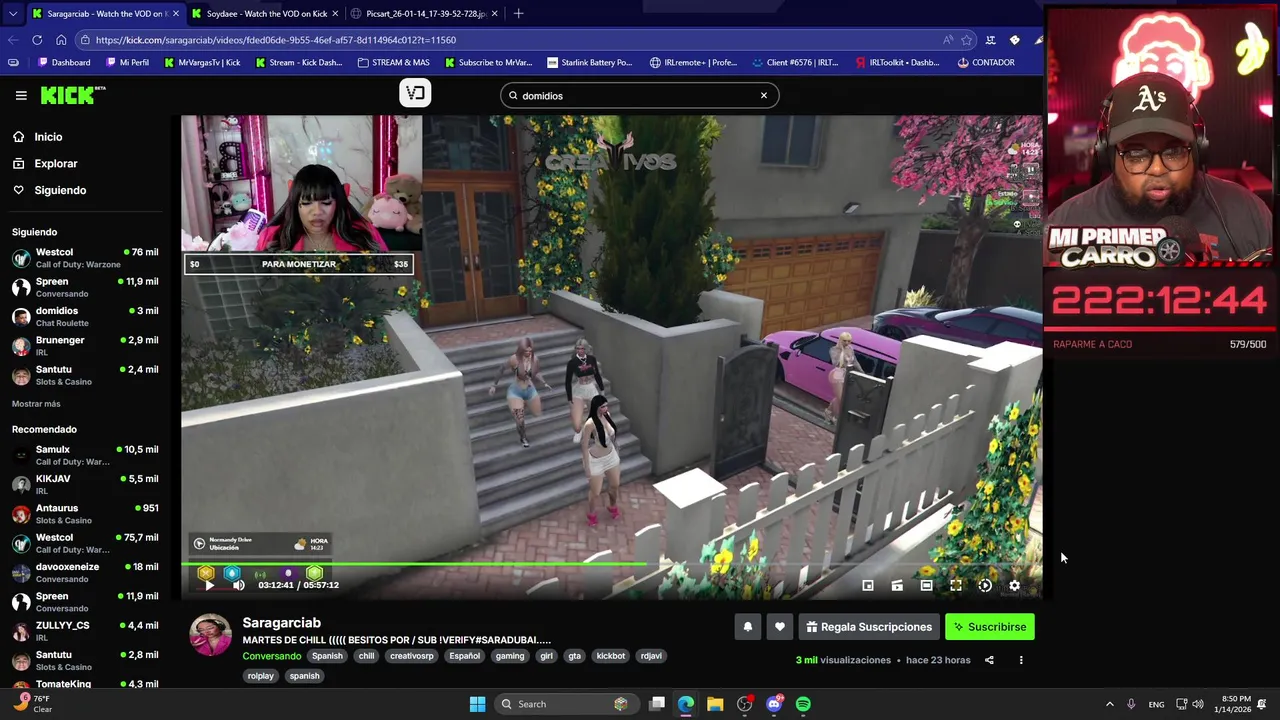The width and height of the screenshot is (1280, 720).
Task: Open Antaurus recommended channel
Action: click(84, 513)
